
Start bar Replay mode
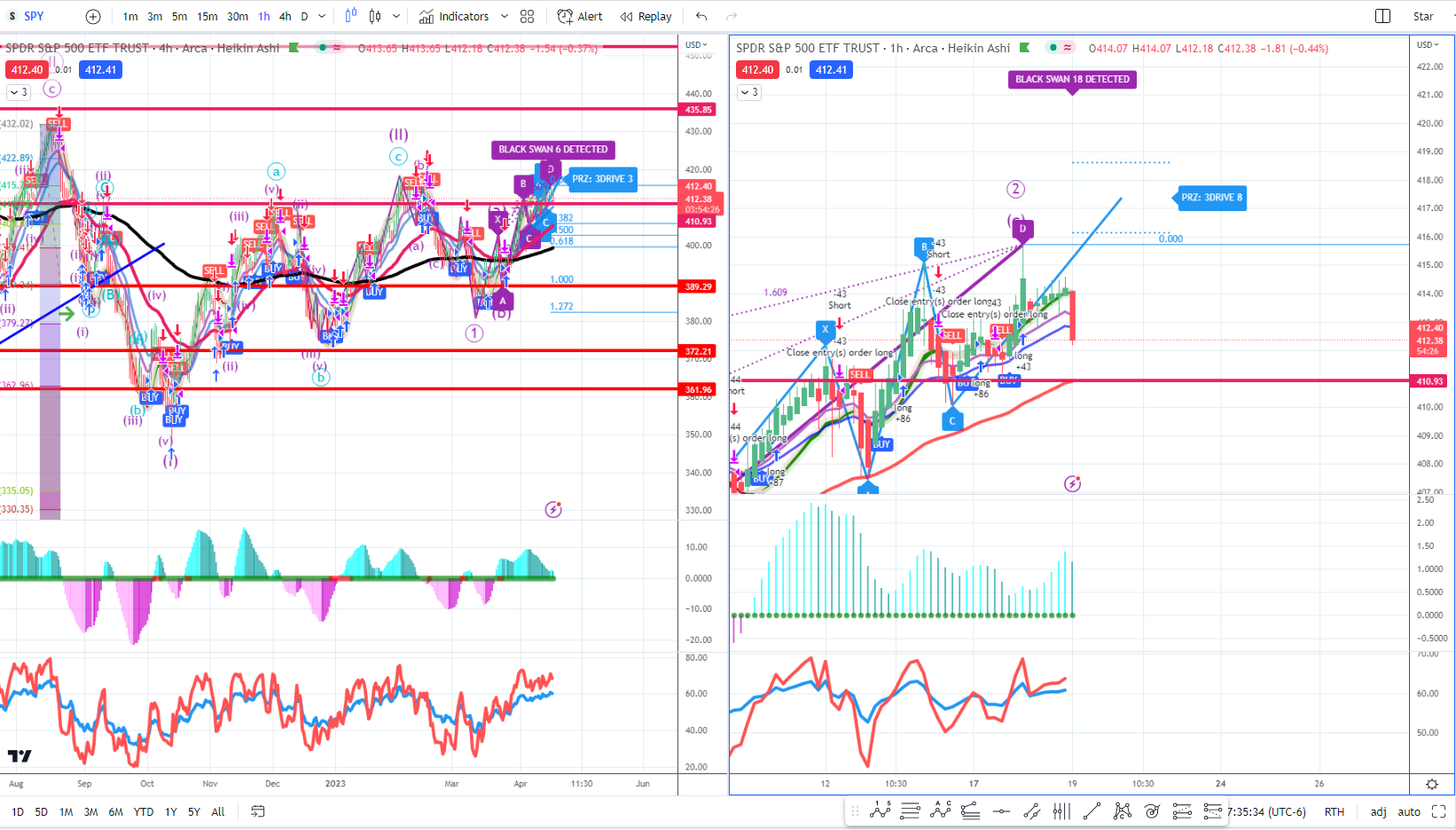pos(646,16)
